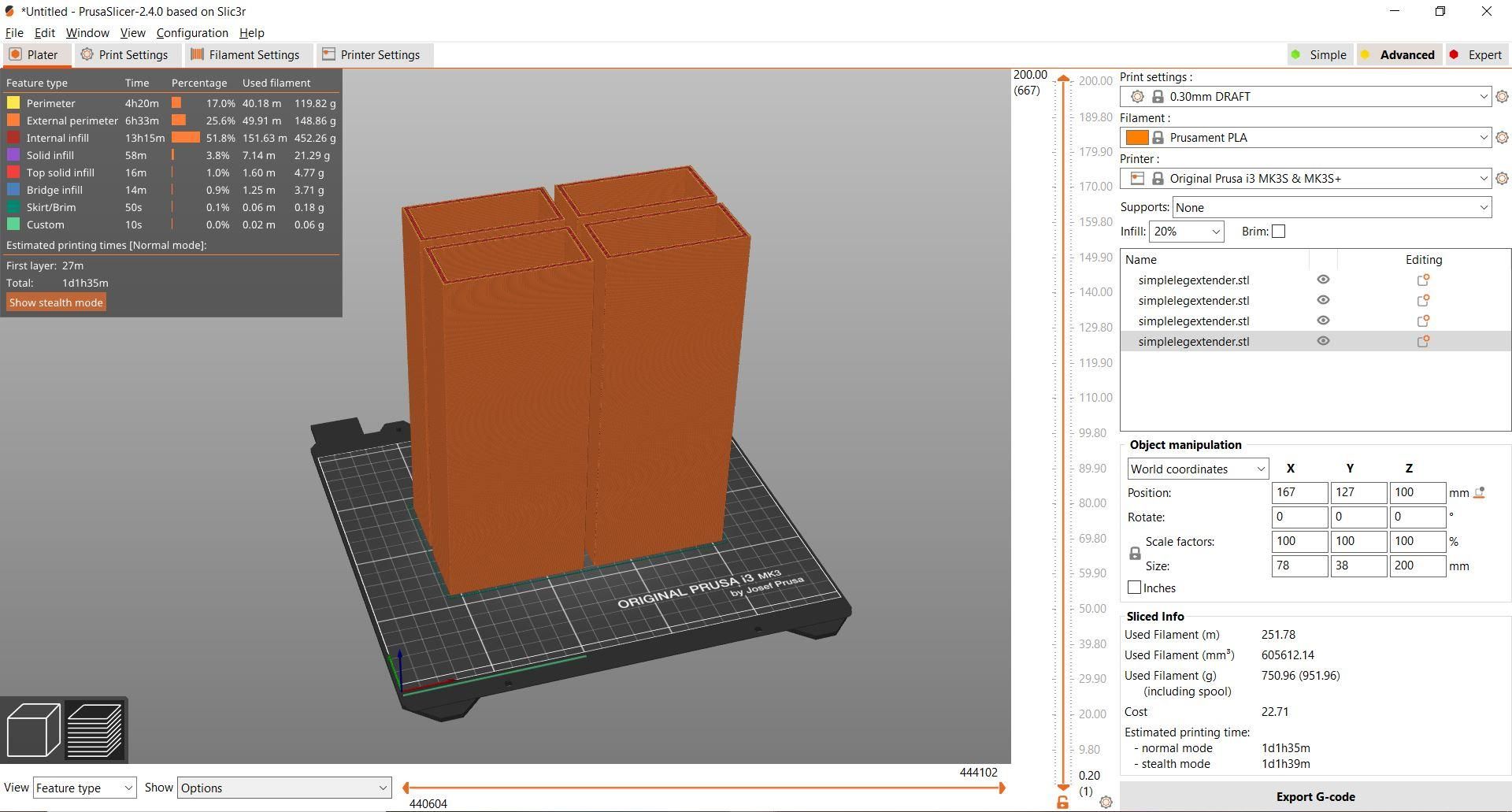Click the Show stealth mode button
This screenshot has width=1512, height=812.
coord(55,302)
